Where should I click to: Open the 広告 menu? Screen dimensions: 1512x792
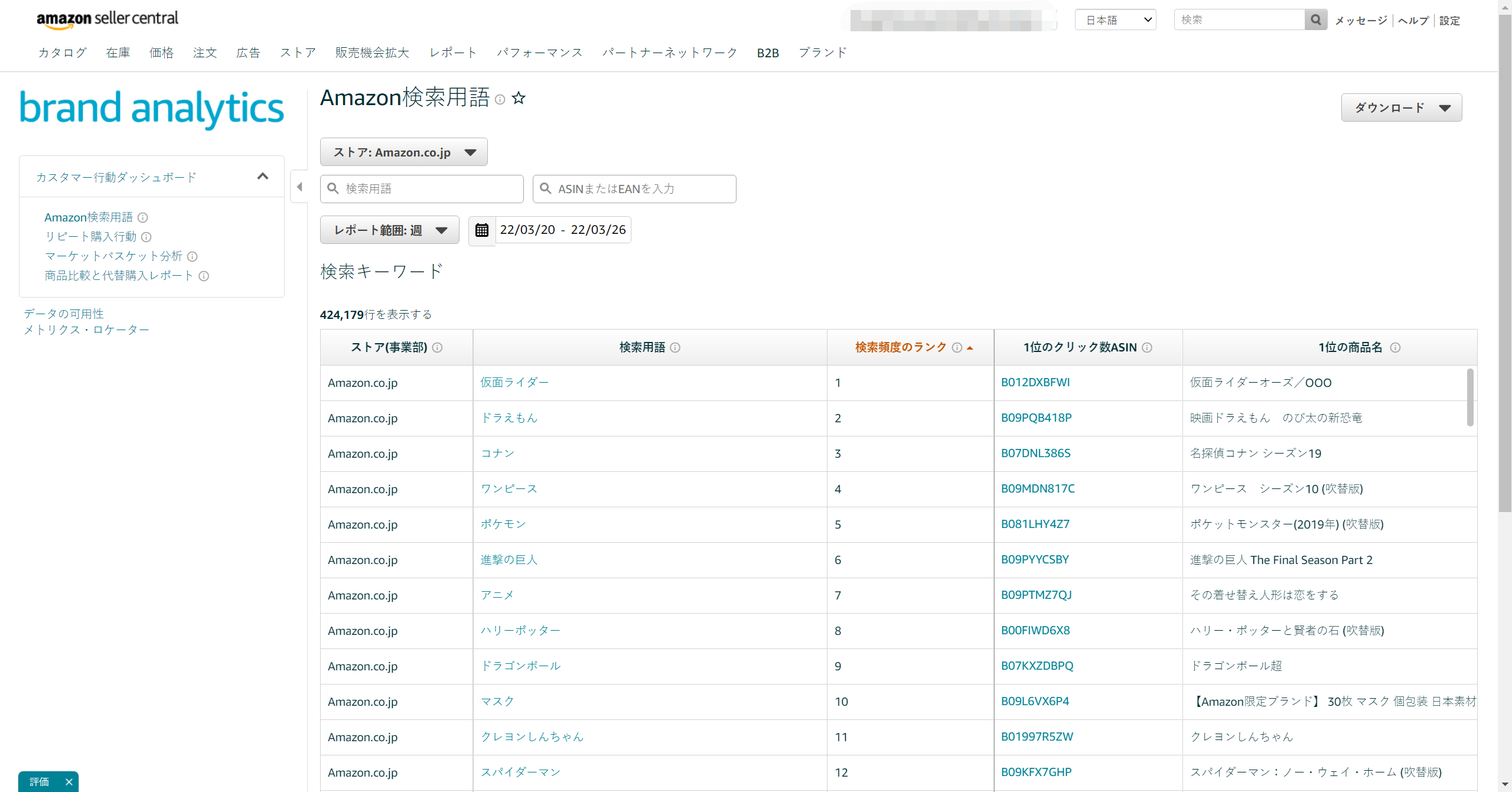click(x=248, y=53)
